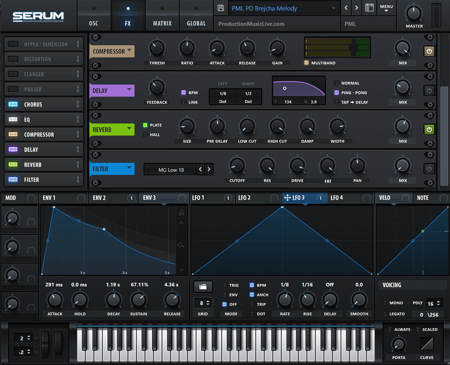Toggle the Flanger effect in the FX list
This screenshot has height=365, width=450.
pos(13,74)
